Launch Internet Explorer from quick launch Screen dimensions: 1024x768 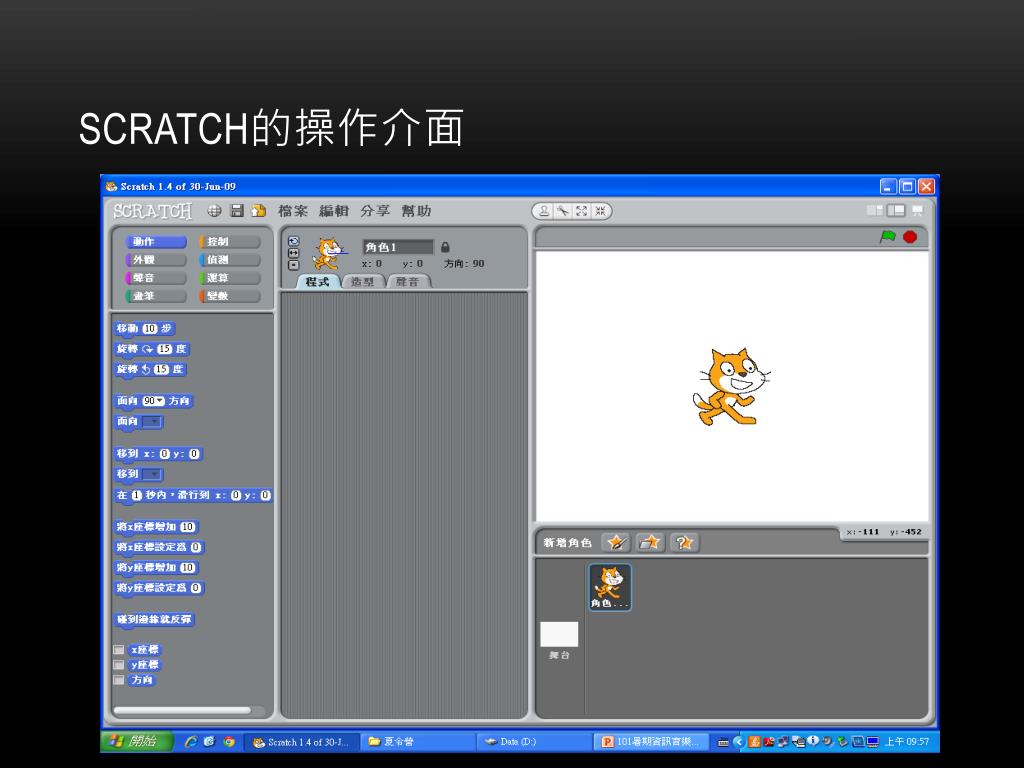tap(191, 742)
